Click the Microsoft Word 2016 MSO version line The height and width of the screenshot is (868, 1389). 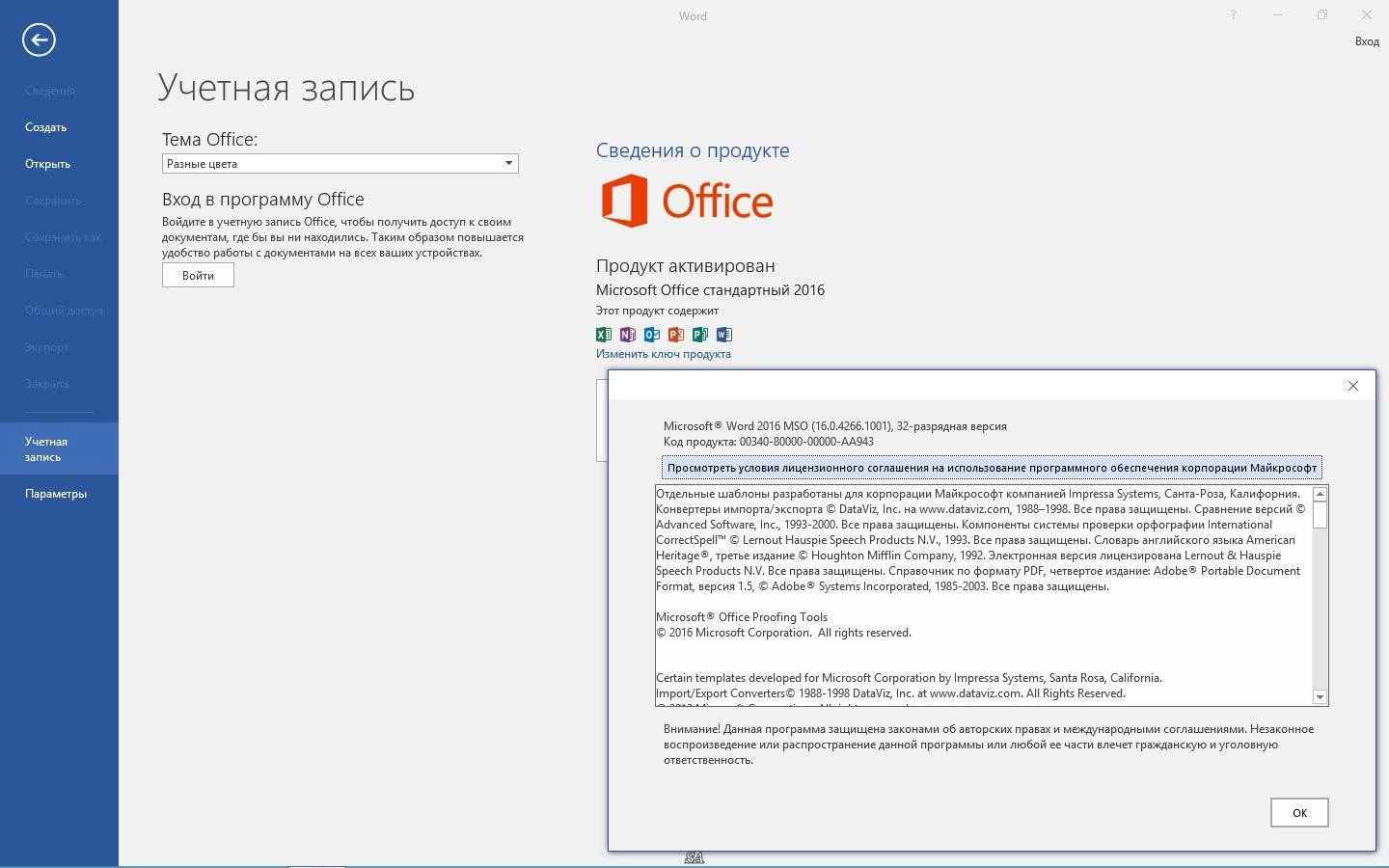[x=834, y=426]
